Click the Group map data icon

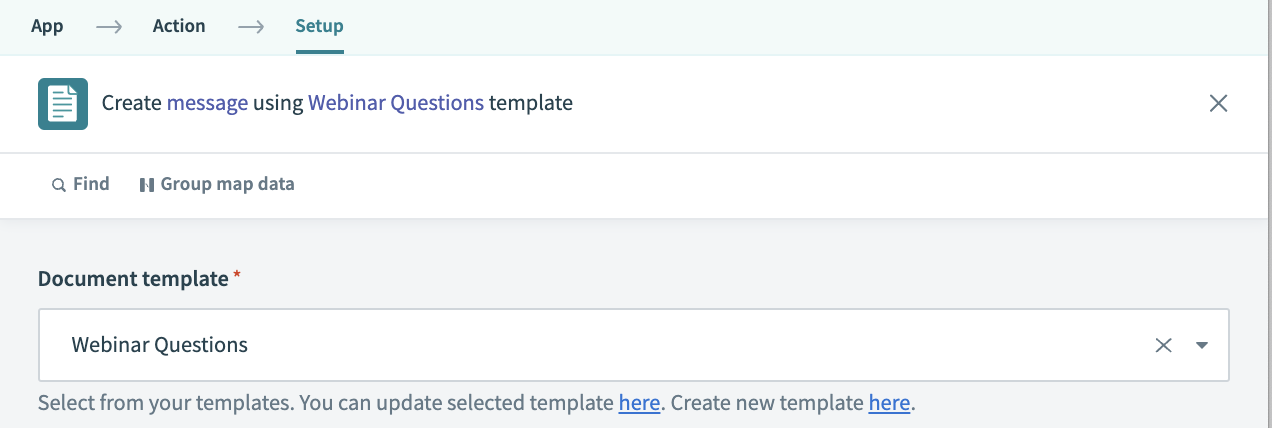pyautogui.click(x=147, y=185)
